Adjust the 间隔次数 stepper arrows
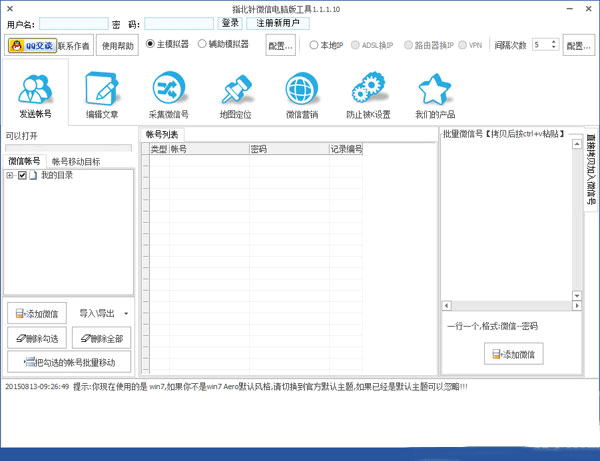Screen dimensions: 600x461 [x=554, y=44]
